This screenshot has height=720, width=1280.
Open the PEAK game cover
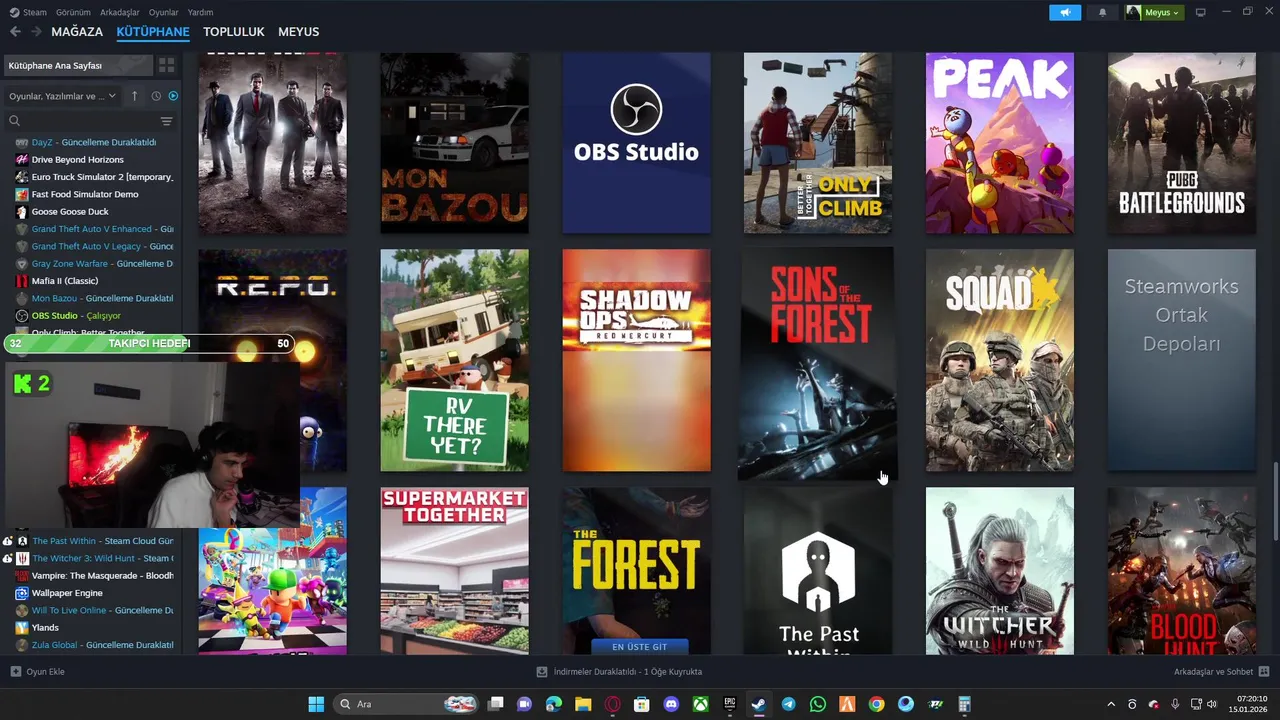1000,143
